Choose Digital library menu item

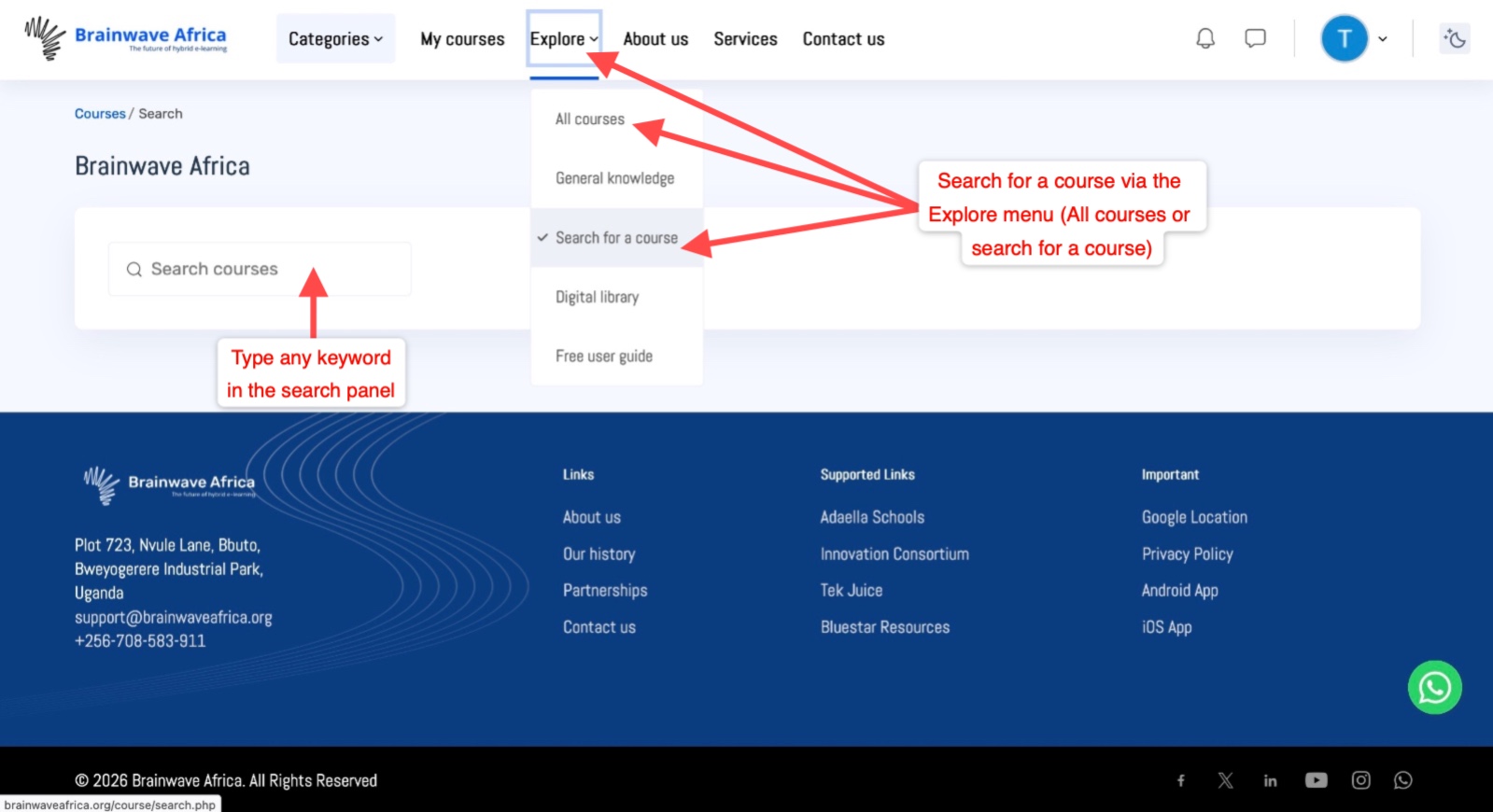597,297
